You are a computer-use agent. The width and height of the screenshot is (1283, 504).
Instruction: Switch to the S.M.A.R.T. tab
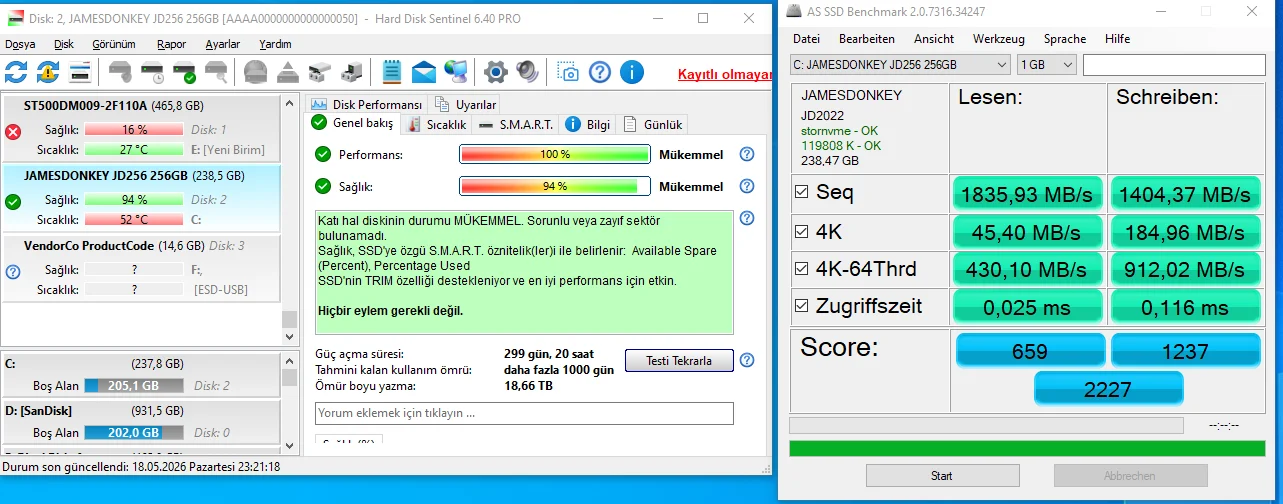(x=515, y=124)
